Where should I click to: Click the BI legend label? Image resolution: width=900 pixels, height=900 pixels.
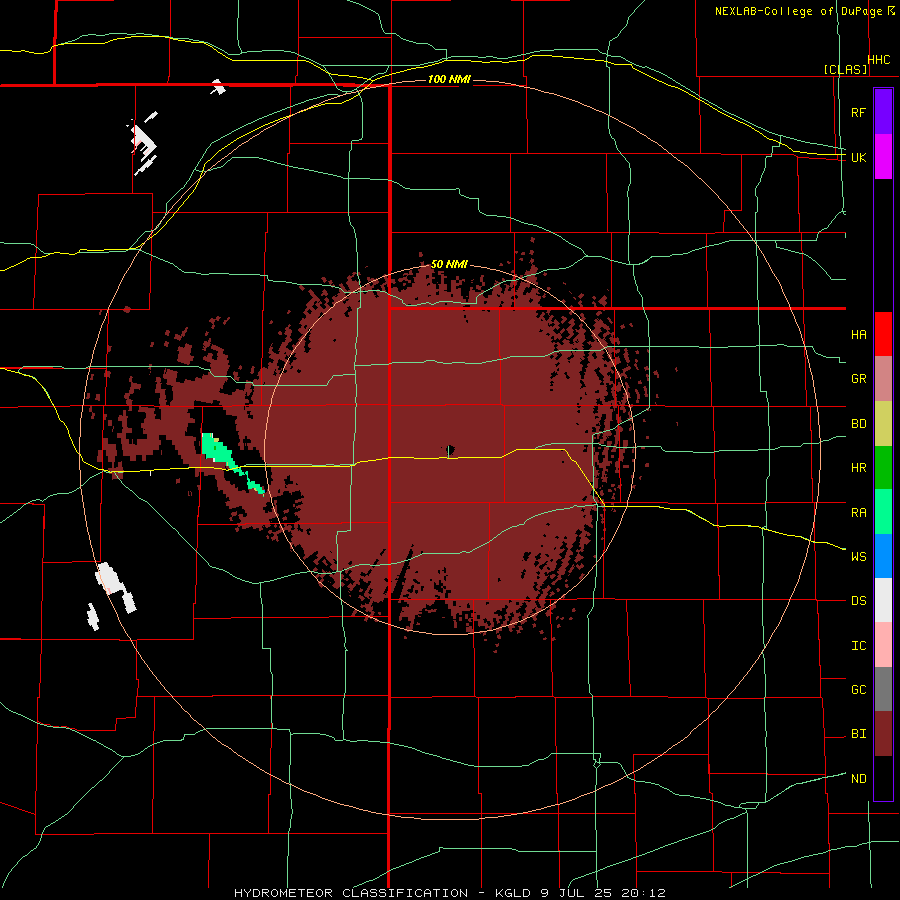[x=859, y=734]
